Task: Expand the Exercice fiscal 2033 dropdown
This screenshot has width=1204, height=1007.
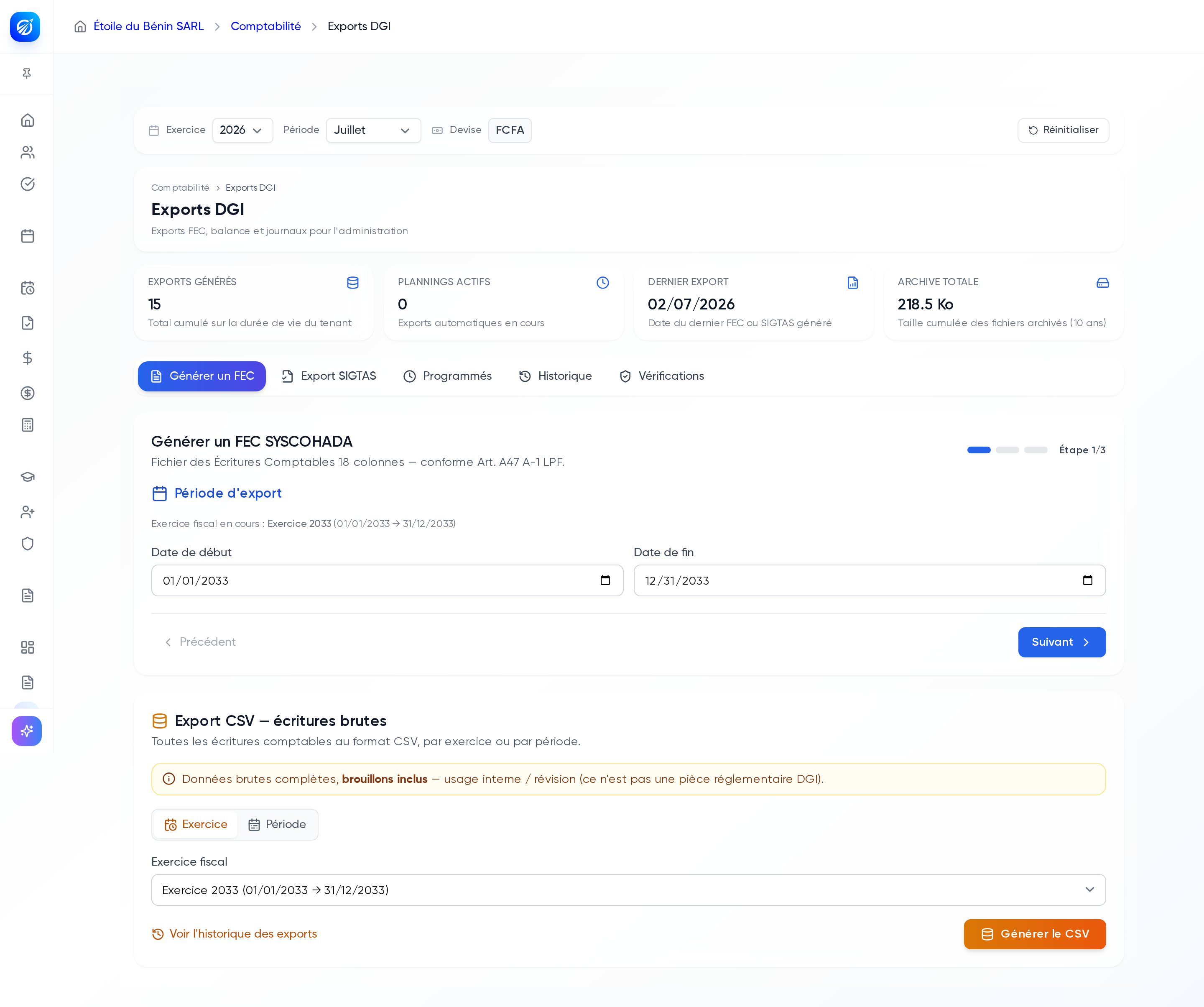Action: (x=628, y=890)
